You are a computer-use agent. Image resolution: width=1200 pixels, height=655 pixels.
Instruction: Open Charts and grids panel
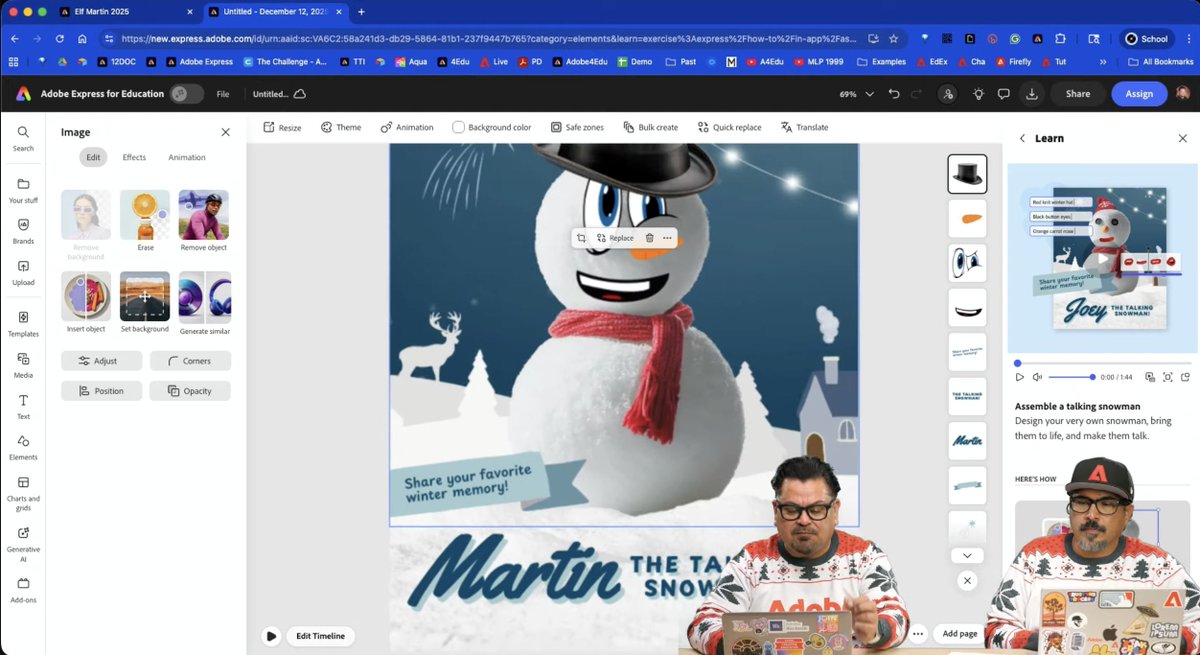23,492
